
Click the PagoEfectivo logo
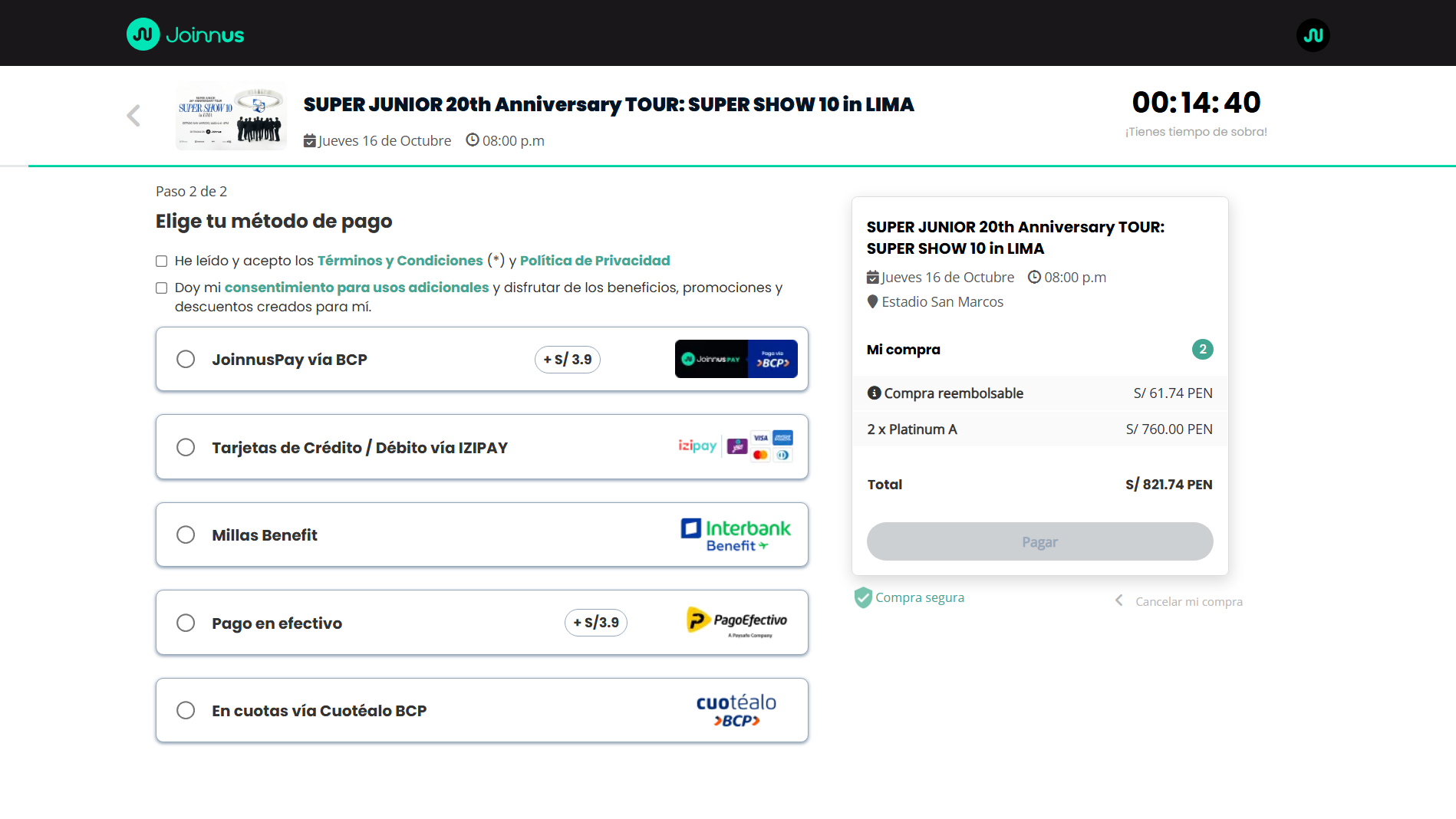(x=736, y=622)
